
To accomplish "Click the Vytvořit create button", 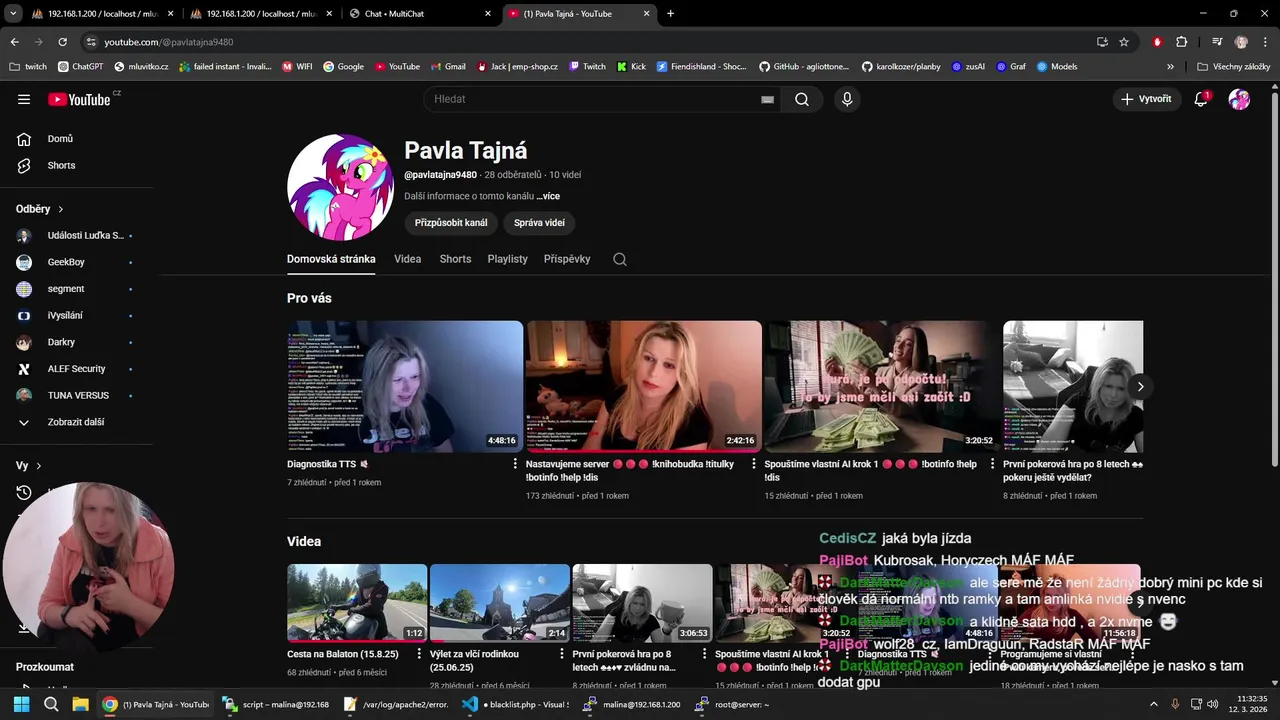I will (x=1146, y=99).
